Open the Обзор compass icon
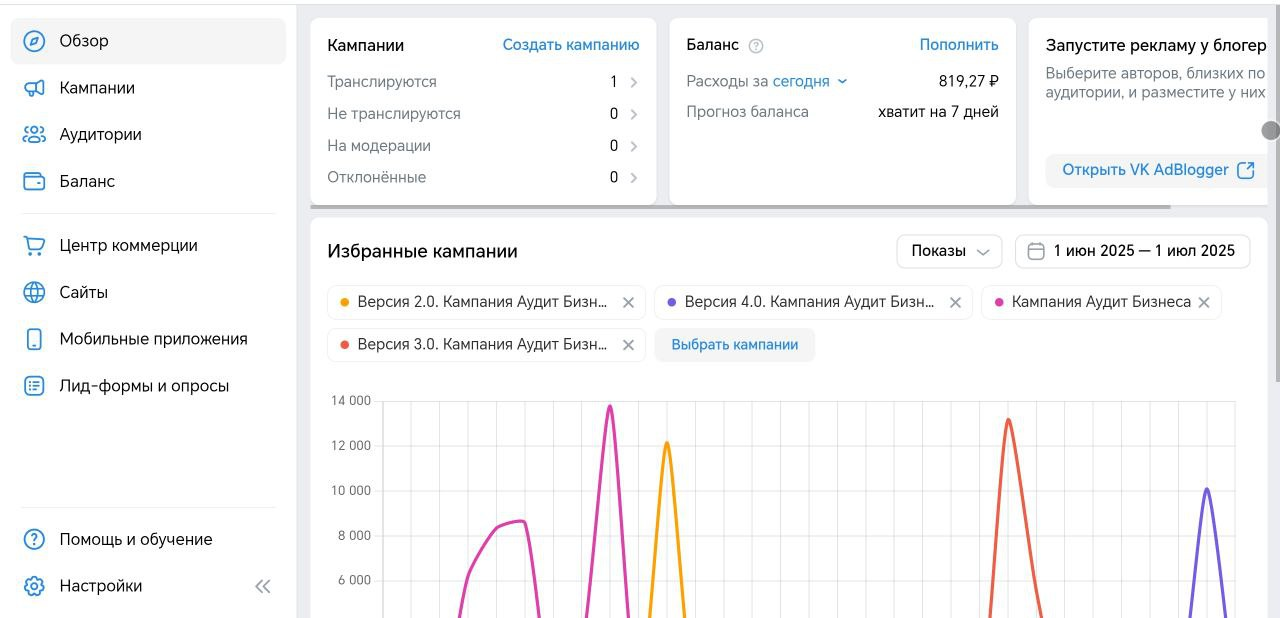Screen dimensions: 1280x618 tap(34, 41)
